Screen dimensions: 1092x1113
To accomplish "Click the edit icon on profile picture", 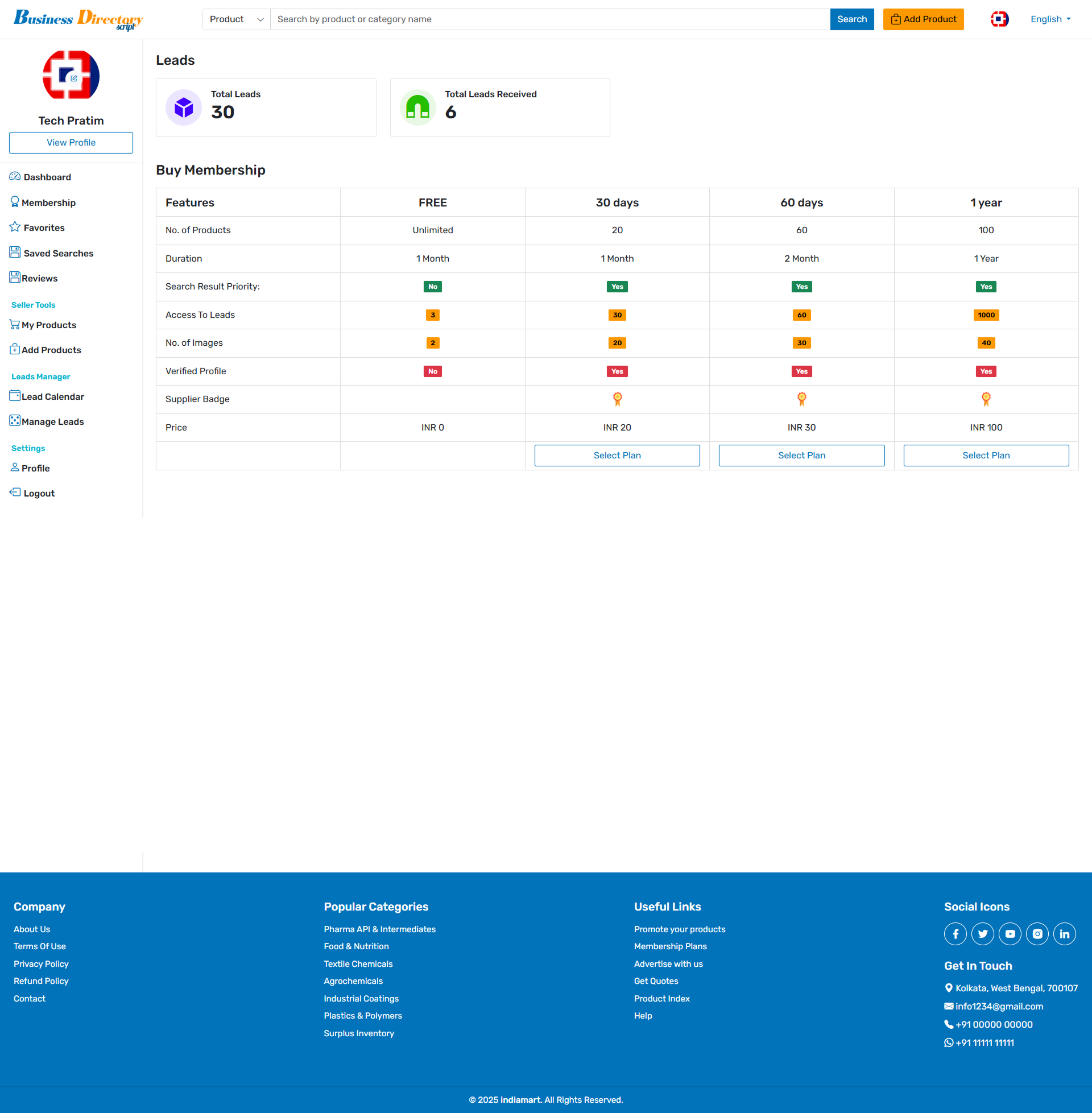I will pos(73,78).
